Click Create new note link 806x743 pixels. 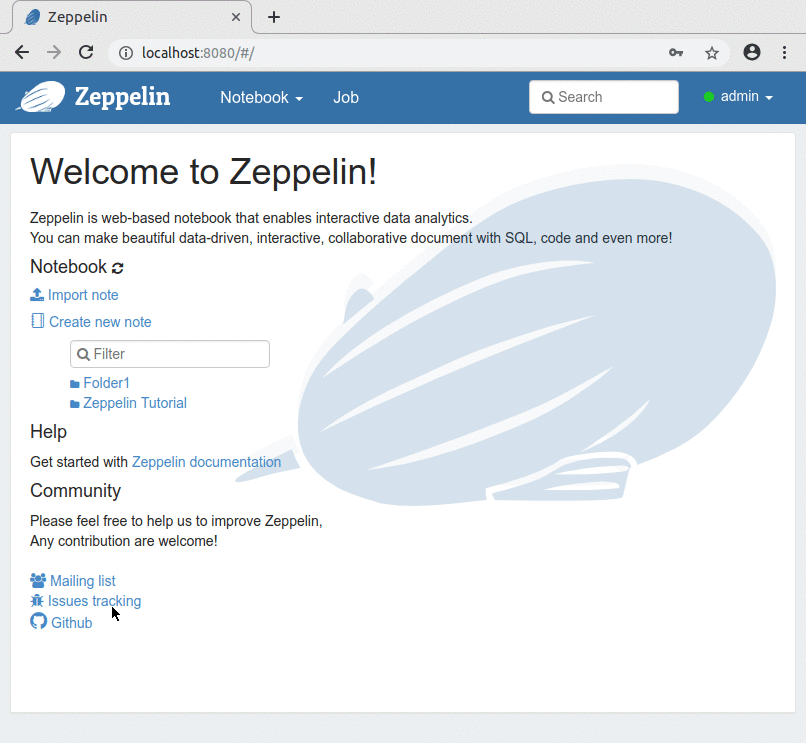point(100,322)
